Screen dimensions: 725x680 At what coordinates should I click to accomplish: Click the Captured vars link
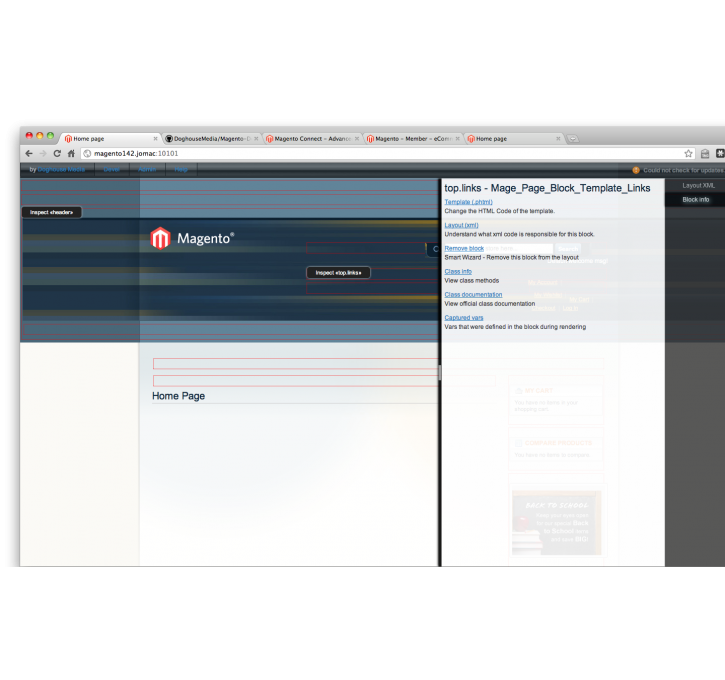click(464, 318)
